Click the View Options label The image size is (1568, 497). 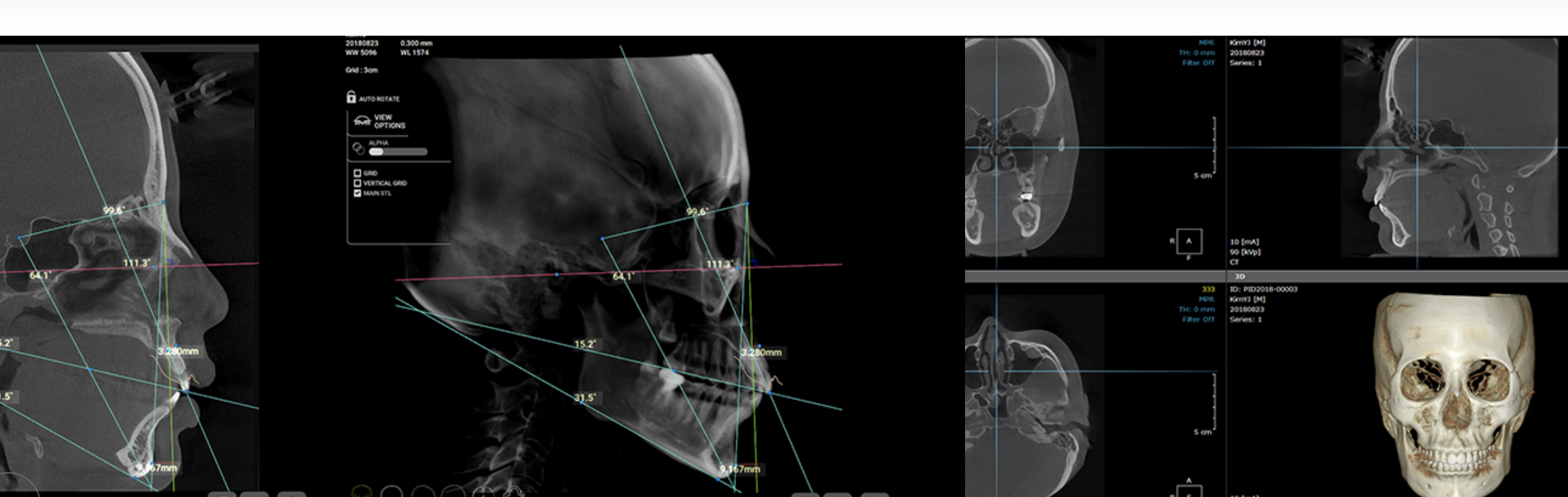click(390, 121)
